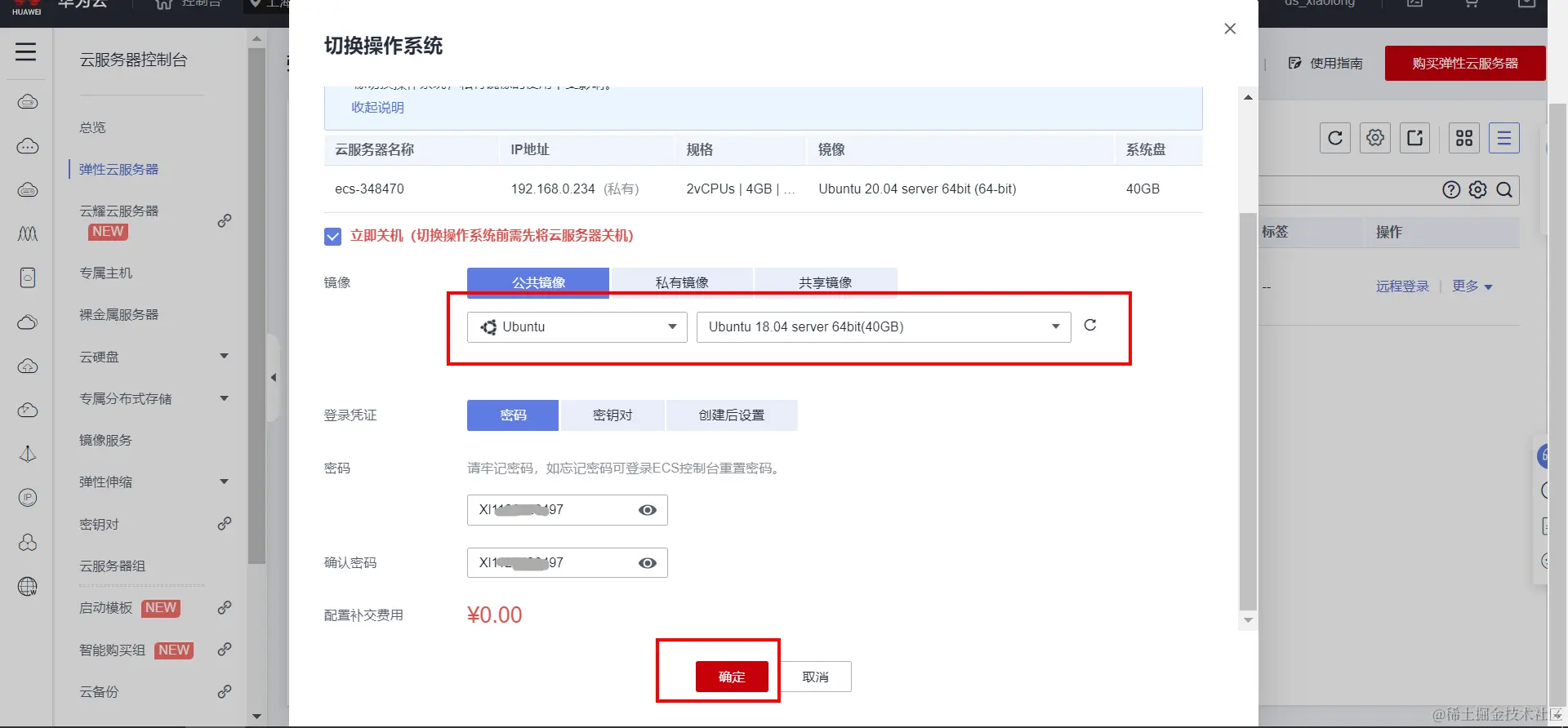
Task: Select the 公共镜像 tab
Action: 538,282
